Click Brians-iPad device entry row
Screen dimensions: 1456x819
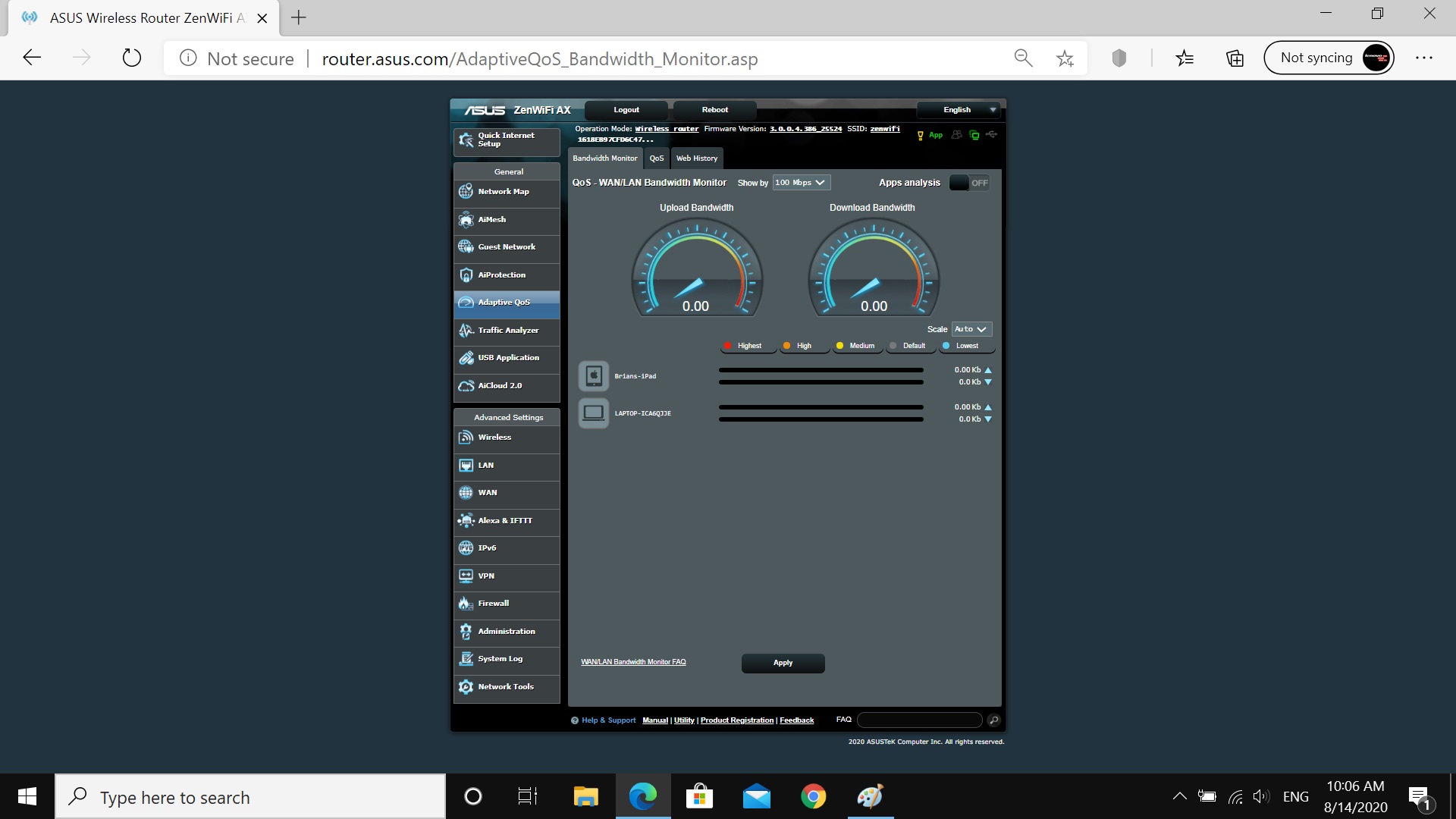[x=783, y=376]
